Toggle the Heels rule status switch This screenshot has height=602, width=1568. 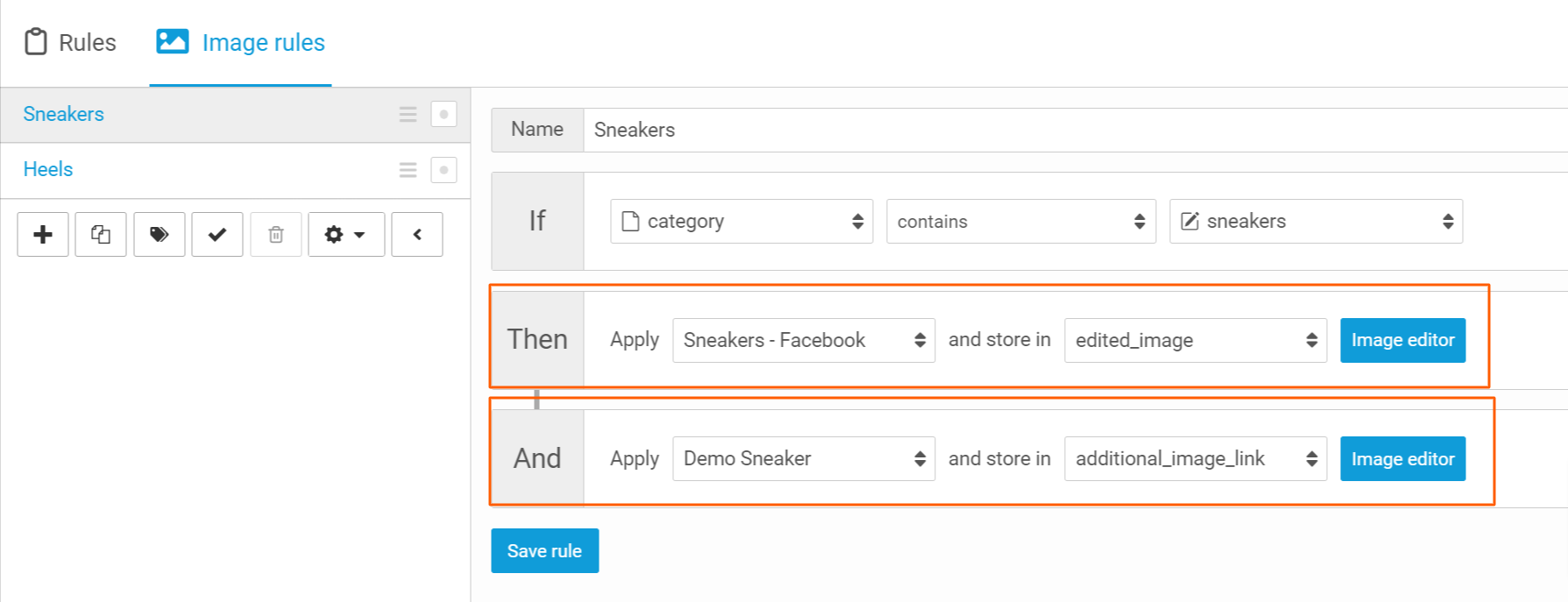pos(443,170)
